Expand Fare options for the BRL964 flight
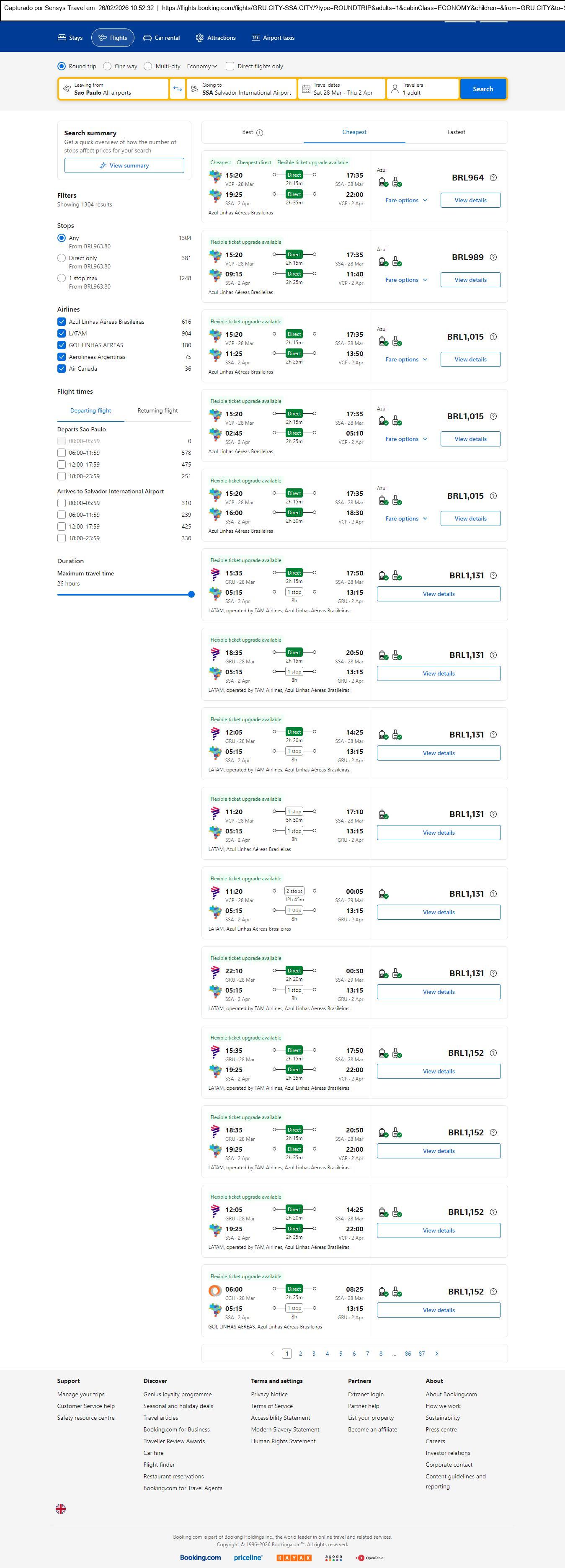 [x=406, y=200]
